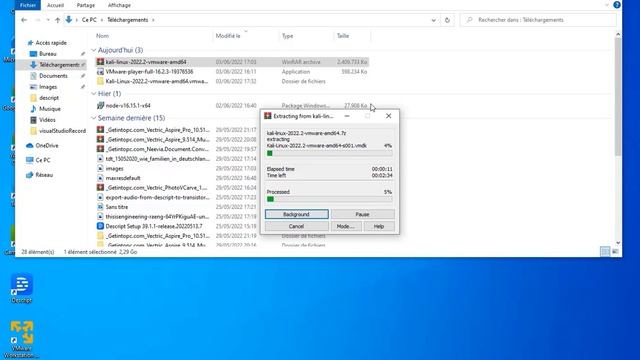Select the Vectric_Aspire_Pro_10.51 archive icon

[100, 130]
